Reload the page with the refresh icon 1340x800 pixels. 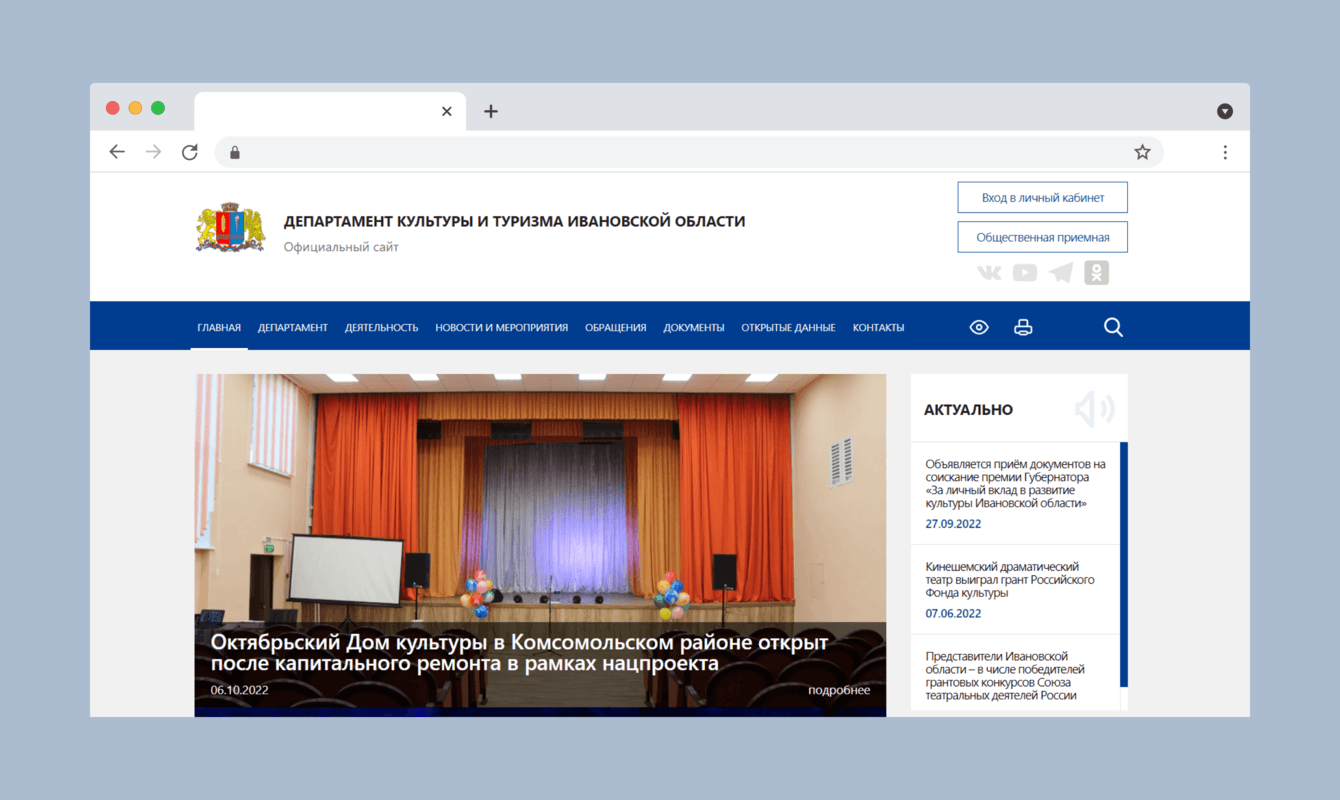[x=190, y=151]
